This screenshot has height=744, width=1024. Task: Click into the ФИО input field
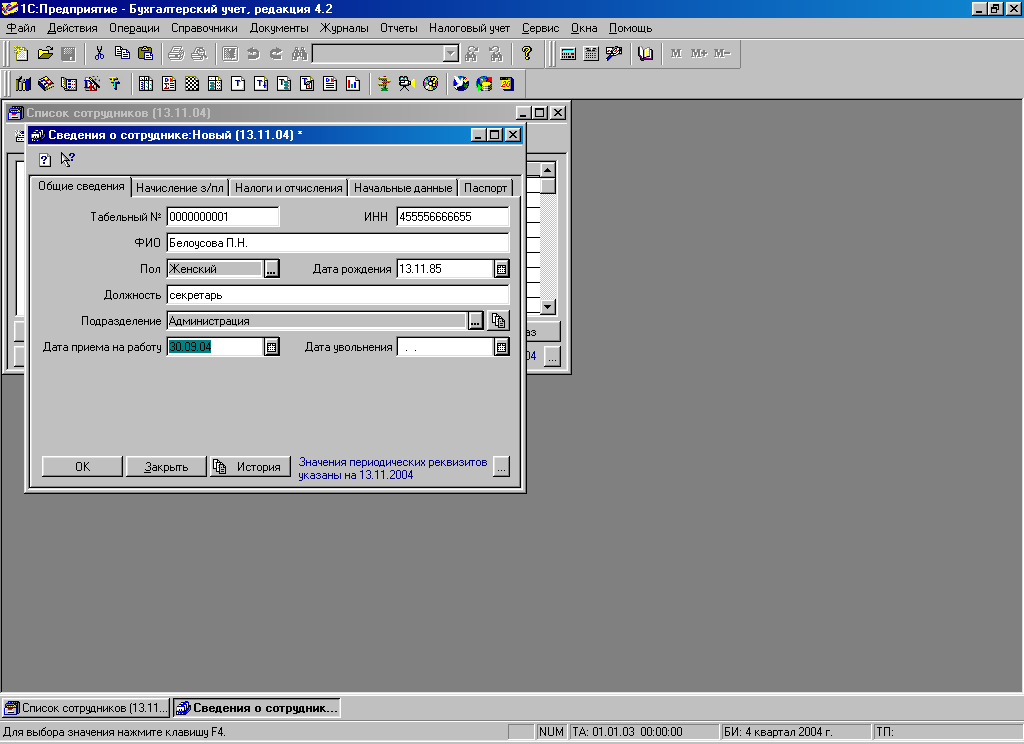point(338,243)
